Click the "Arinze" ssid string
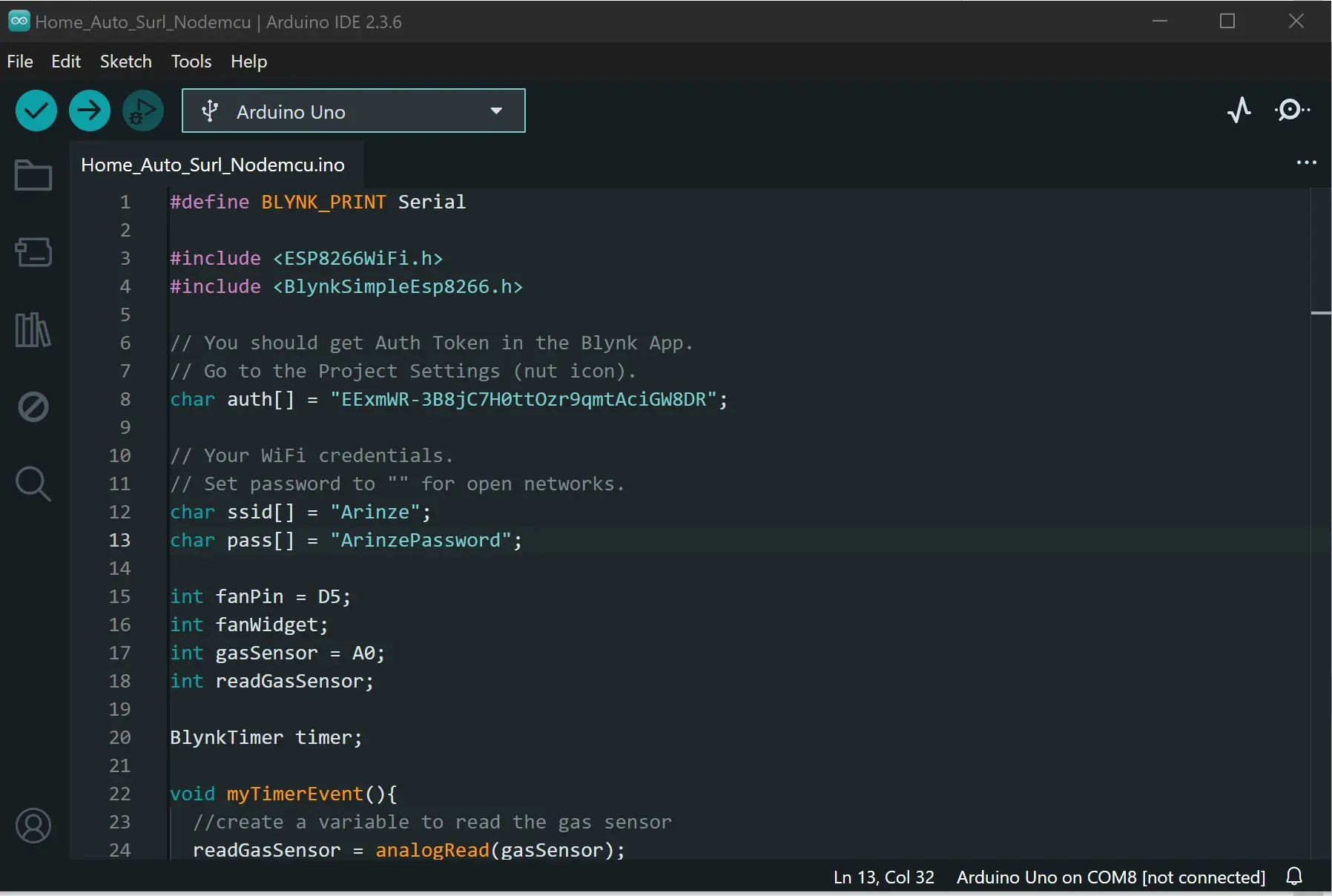Image resolution: width=1332 pixels, height=896 pixels. (375, 512)
